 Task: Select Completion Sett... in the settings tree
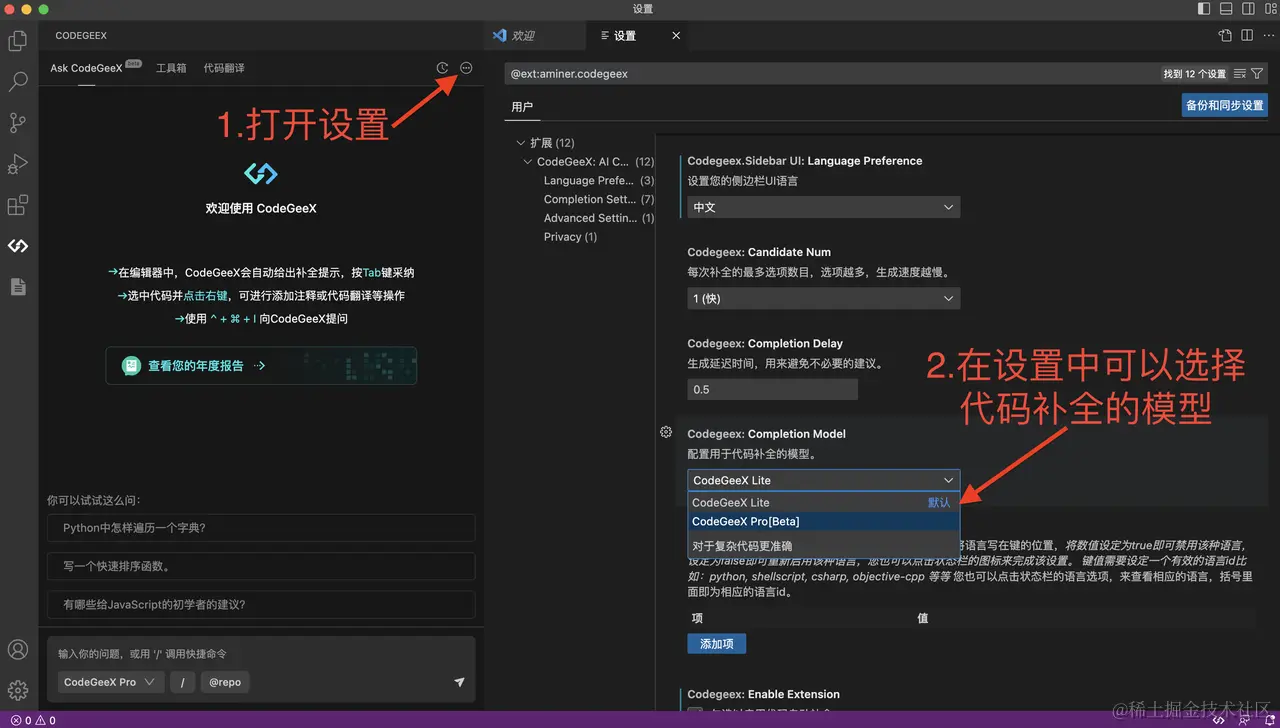[599, 199]
